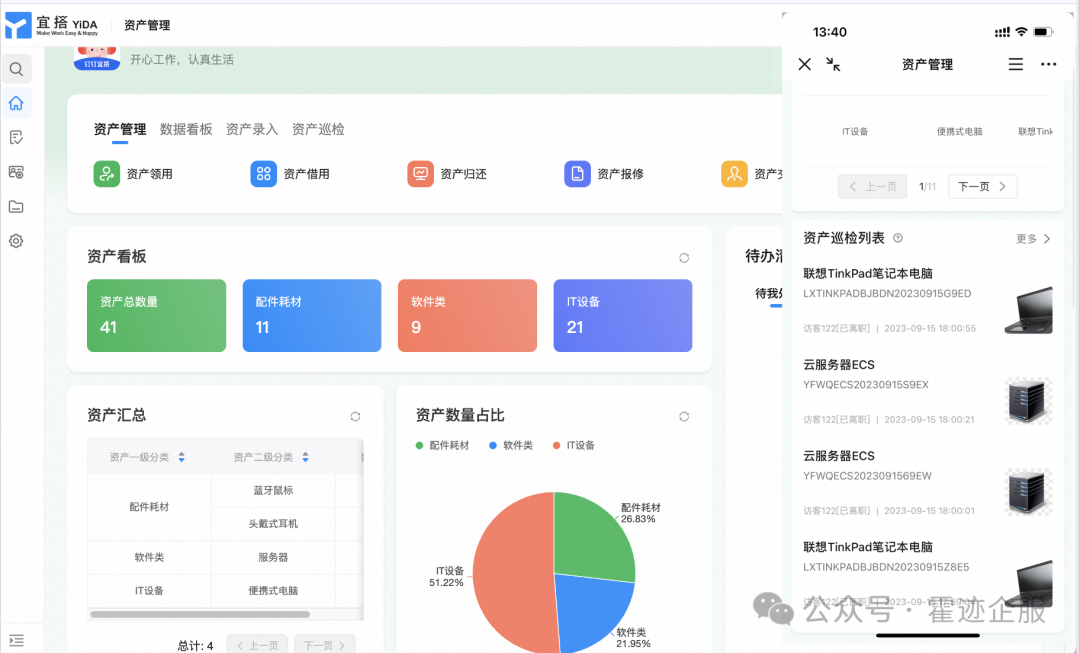Viewport: 1080px width, 653px height.
Task: Click hamburger menu icon in mobile preview
Action: pyautogui.click(x=1015, y=64)
